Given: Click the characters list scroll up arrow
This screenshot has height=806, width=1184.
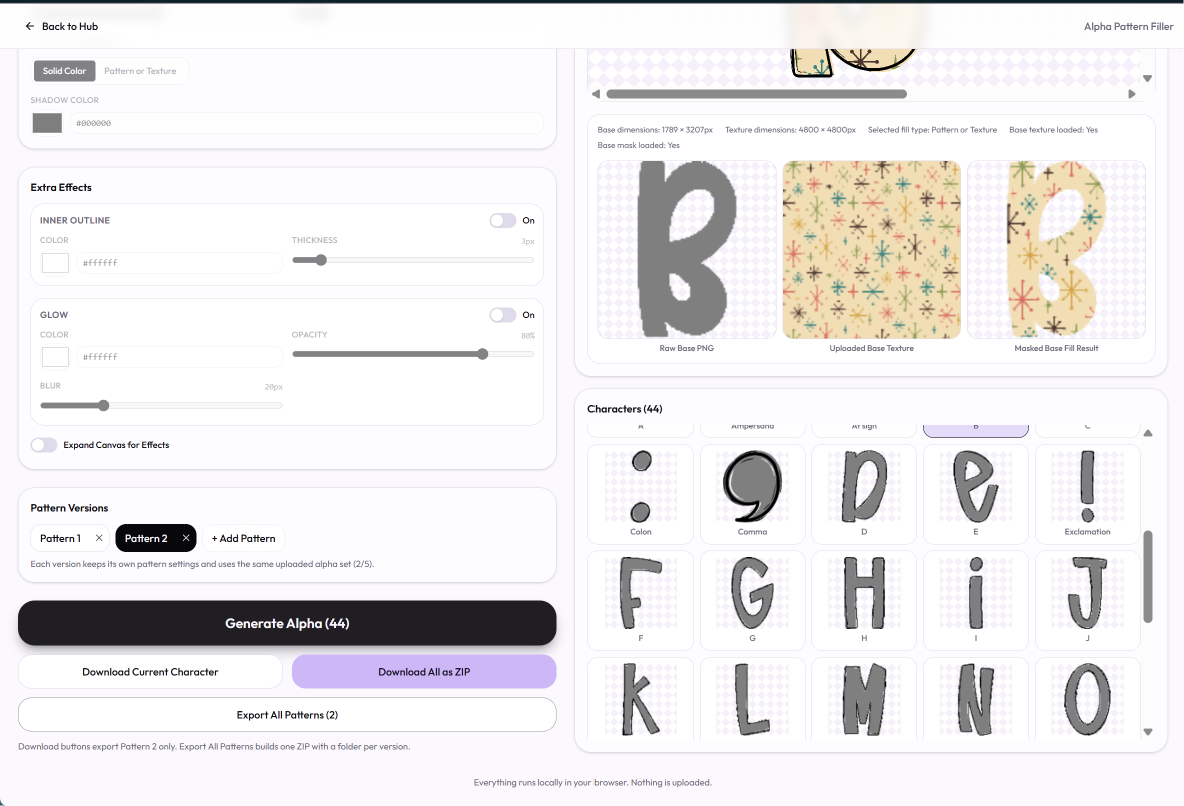Looking at the screenshot, I should tap(1148, 433).
